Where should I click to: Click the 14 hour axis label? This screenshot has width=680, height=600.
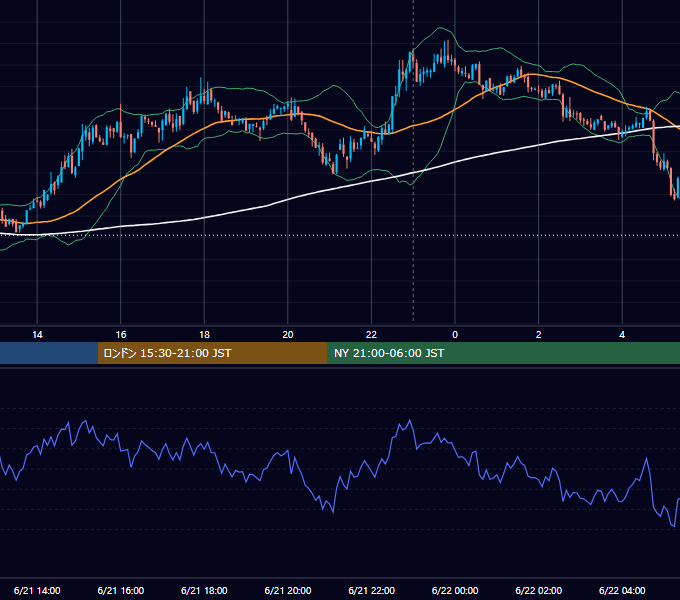[37, 335]
